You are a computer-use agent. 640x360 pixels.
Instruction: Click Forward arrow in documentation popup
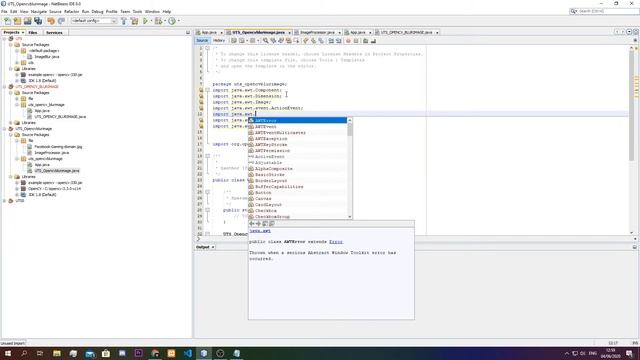[258, 224]
